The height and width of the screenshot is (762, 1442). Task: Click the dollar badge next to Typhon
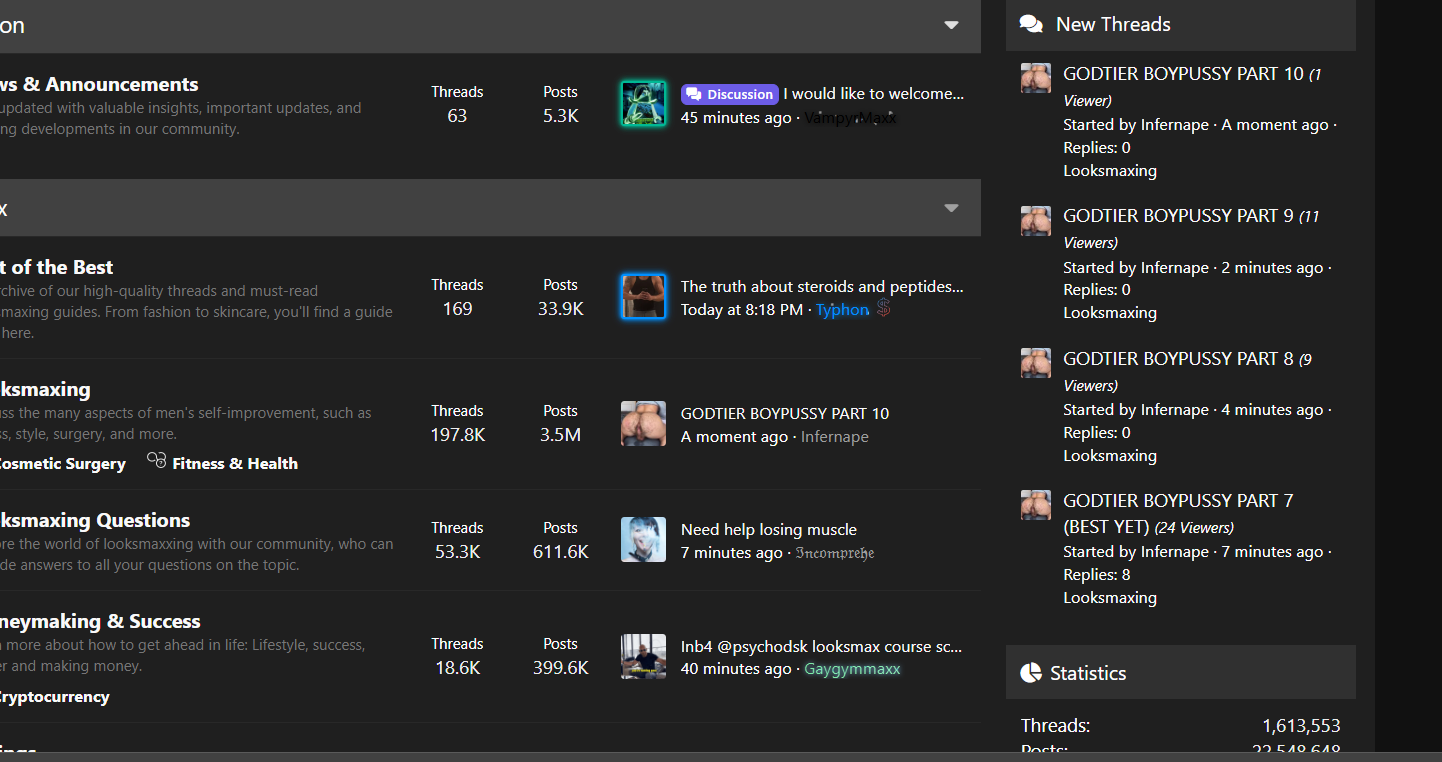pyautogui.click(x=883, y=309)
